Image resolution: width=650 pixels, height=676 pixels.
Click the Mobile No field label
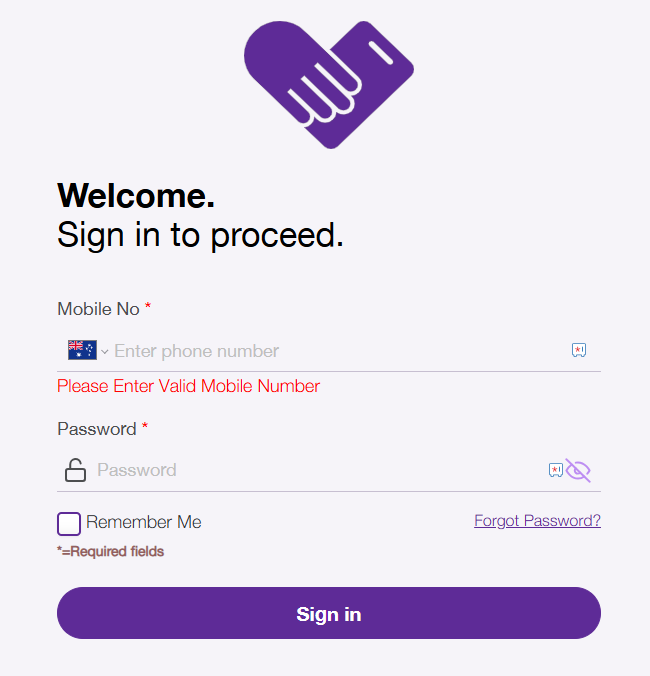(x=98, y=309)
